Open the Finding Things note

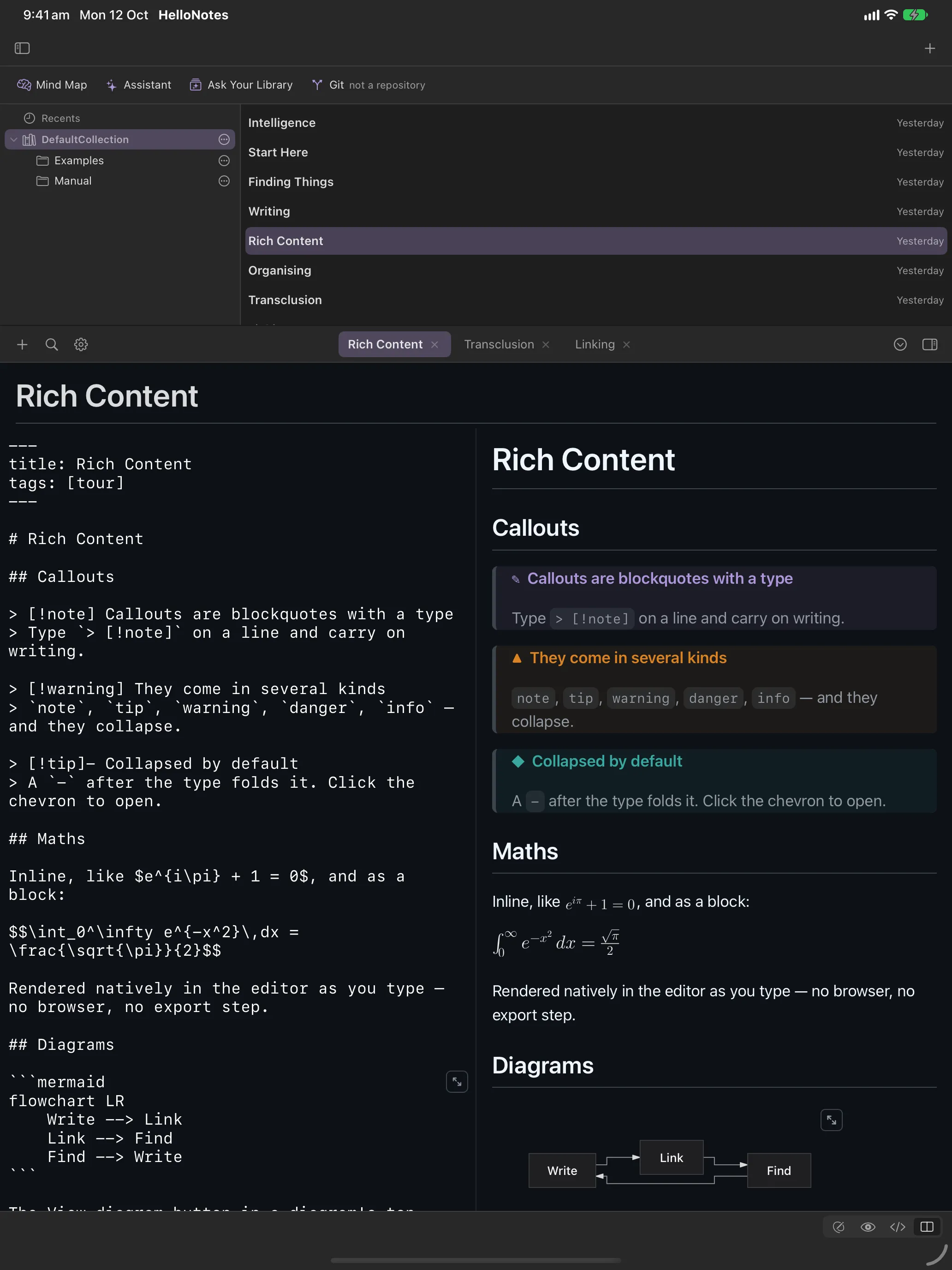595,182
